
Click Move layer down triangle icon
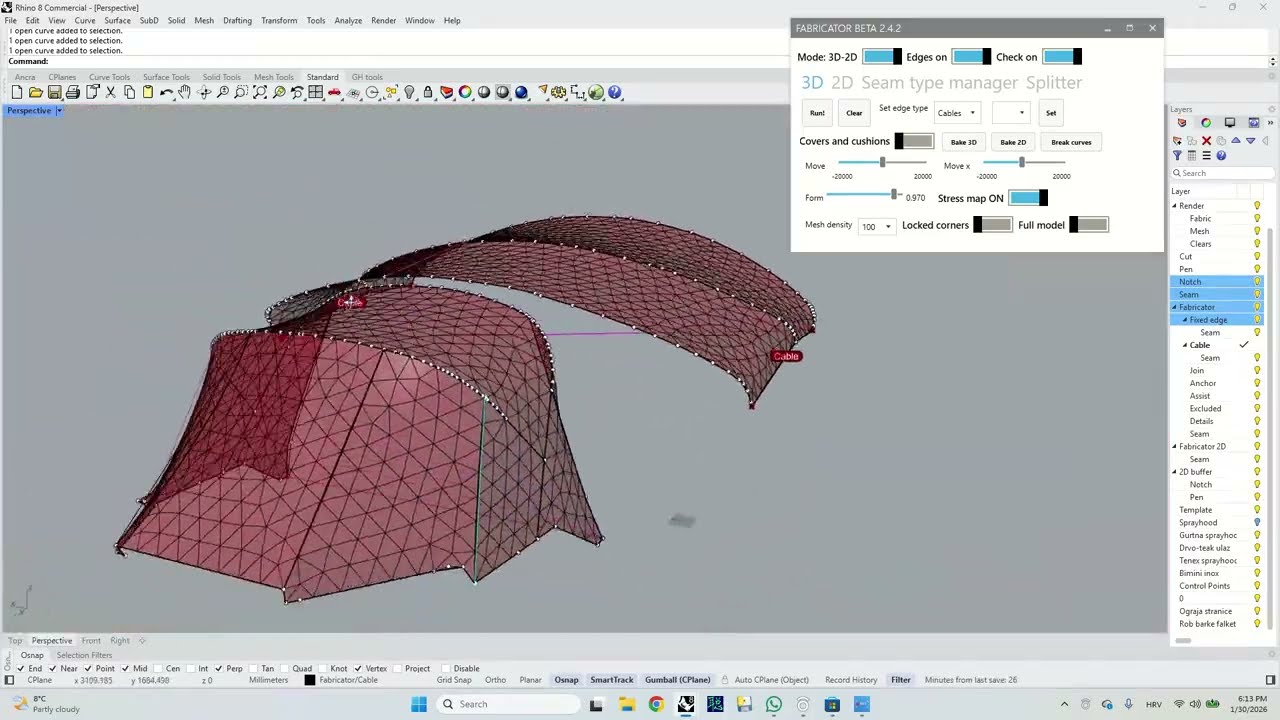click(1250, 141)
